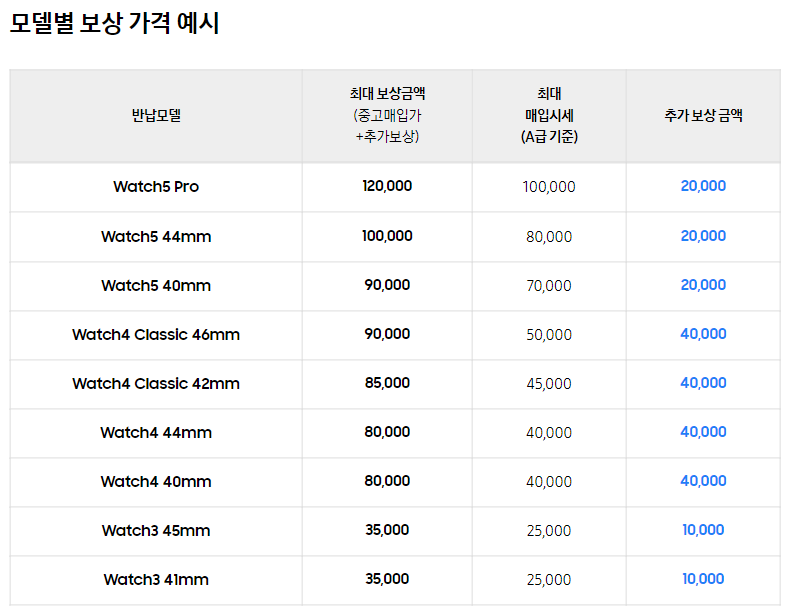Click blue 40,000 for Watch4 40mm
This screenshot has width=788, height=612.
point(703,481)
